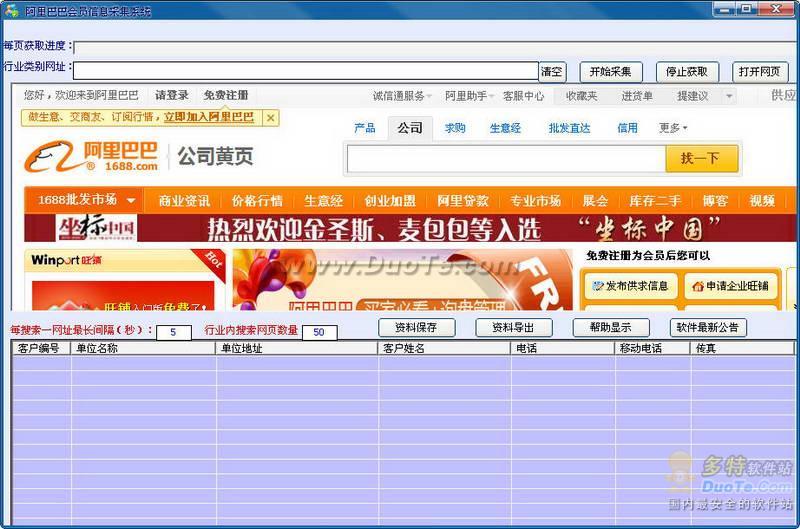This screenshot has width=800, height=529.
Task: Stop fetching with 停止获取 button
Action: click(687, 72)
